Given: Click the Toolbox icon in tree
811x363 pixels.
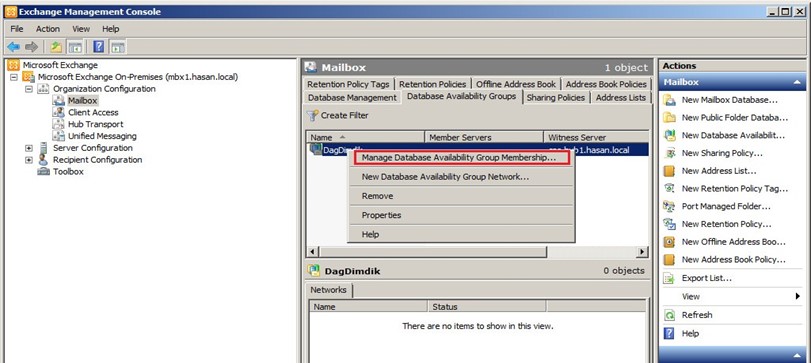Looking at the screenshot, I should 44,172.
